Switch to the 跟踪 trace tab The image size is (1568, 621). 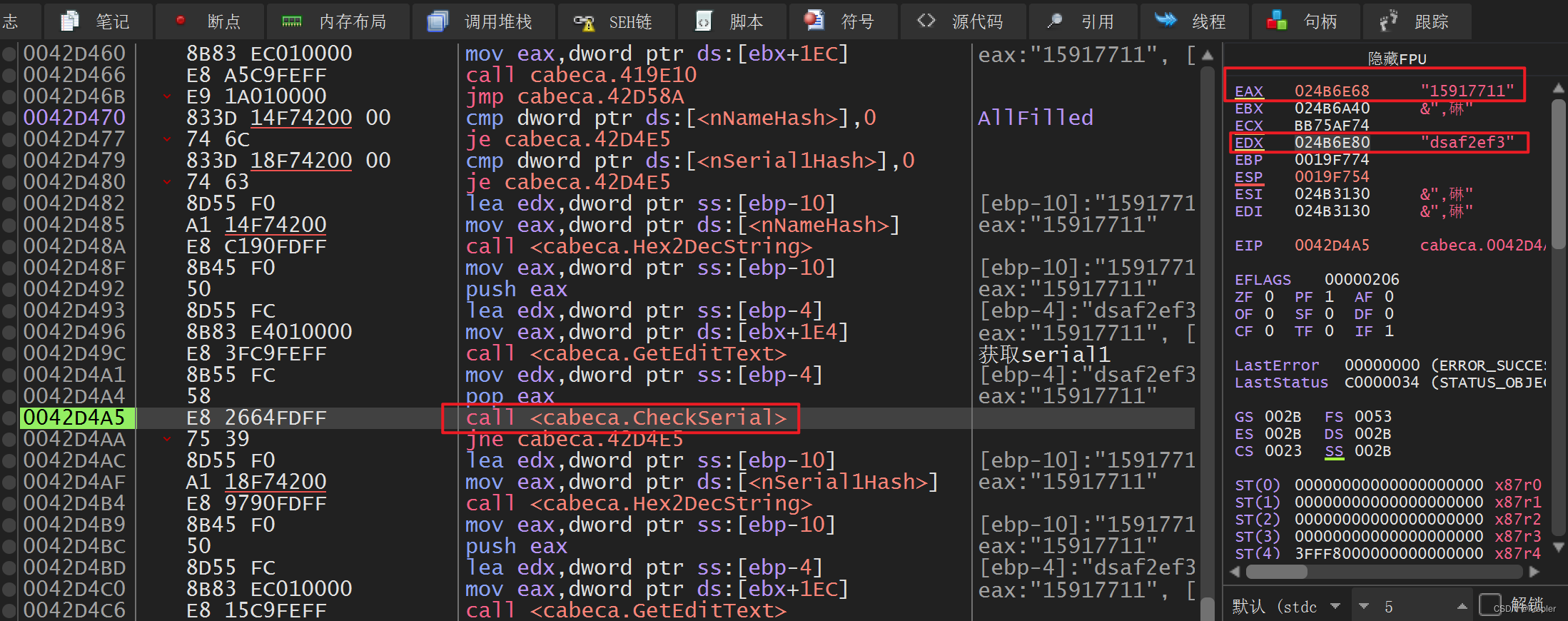click(x=1417, y=21)
